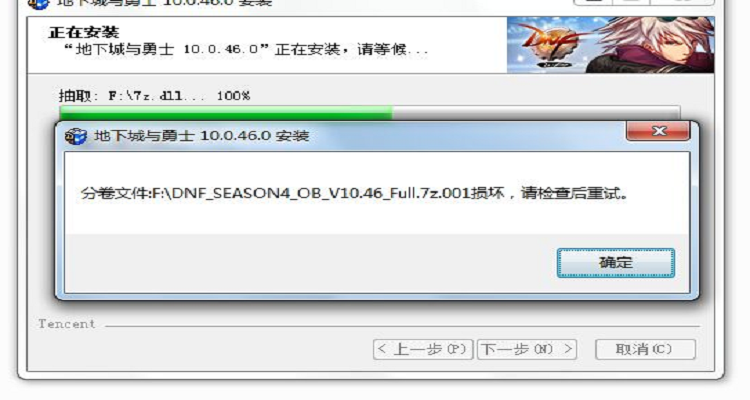Viewport: 750px width, 400px height.
Task: Click the "正在安装，请等候" subtitle text
Action: click(x=246, y=49)
